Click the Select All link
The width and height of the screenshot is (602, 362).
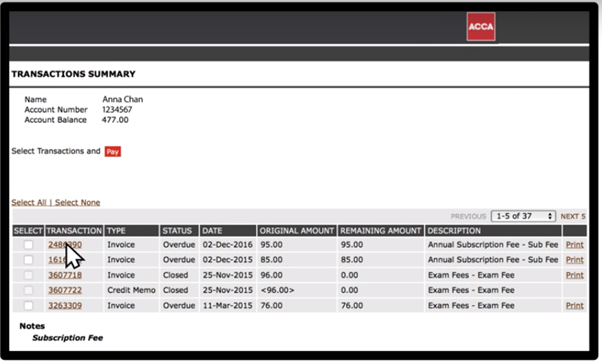click(29, 202)
